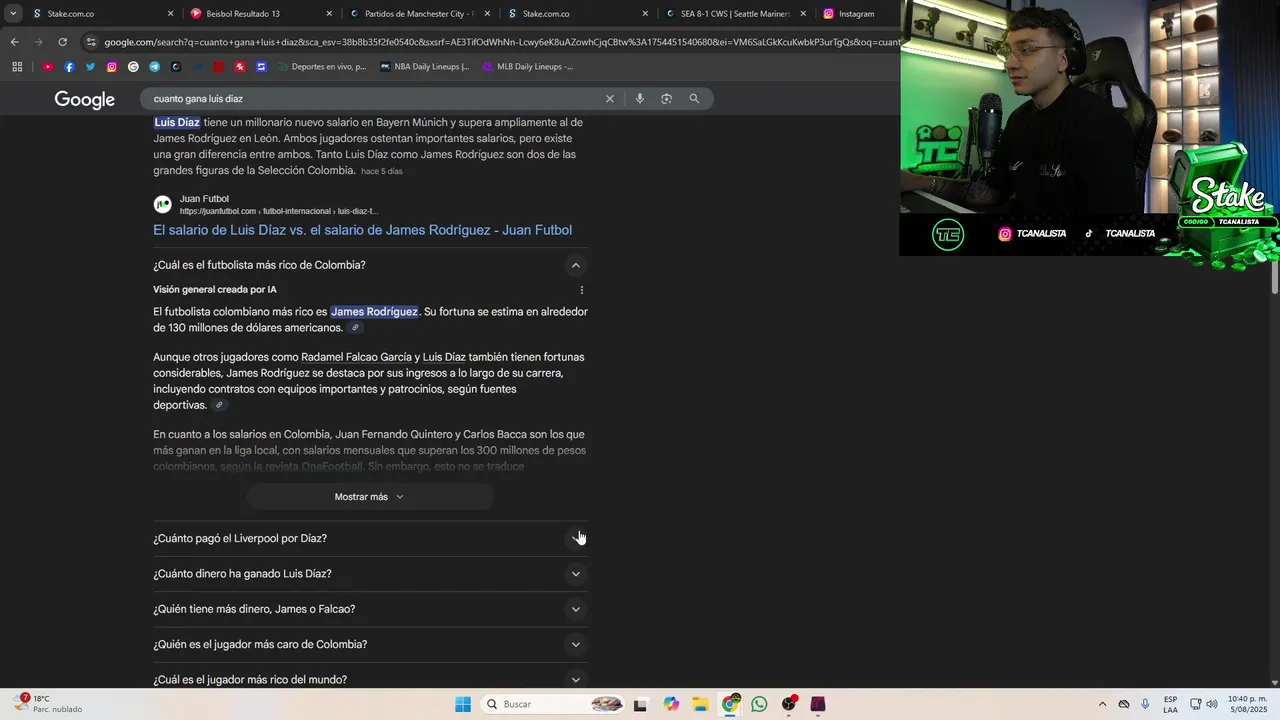Click the Google logo
The image size is (1280, 720).
85,99
